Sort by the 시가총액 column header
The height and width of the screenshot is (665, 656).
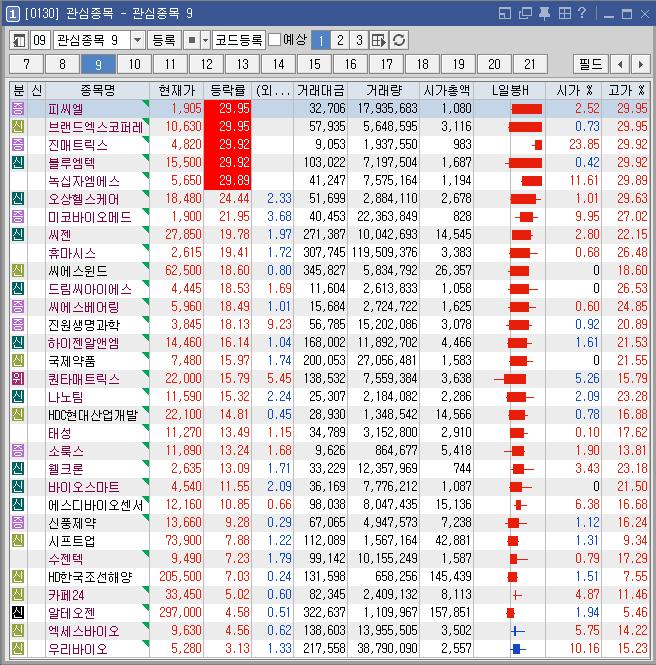447,90
